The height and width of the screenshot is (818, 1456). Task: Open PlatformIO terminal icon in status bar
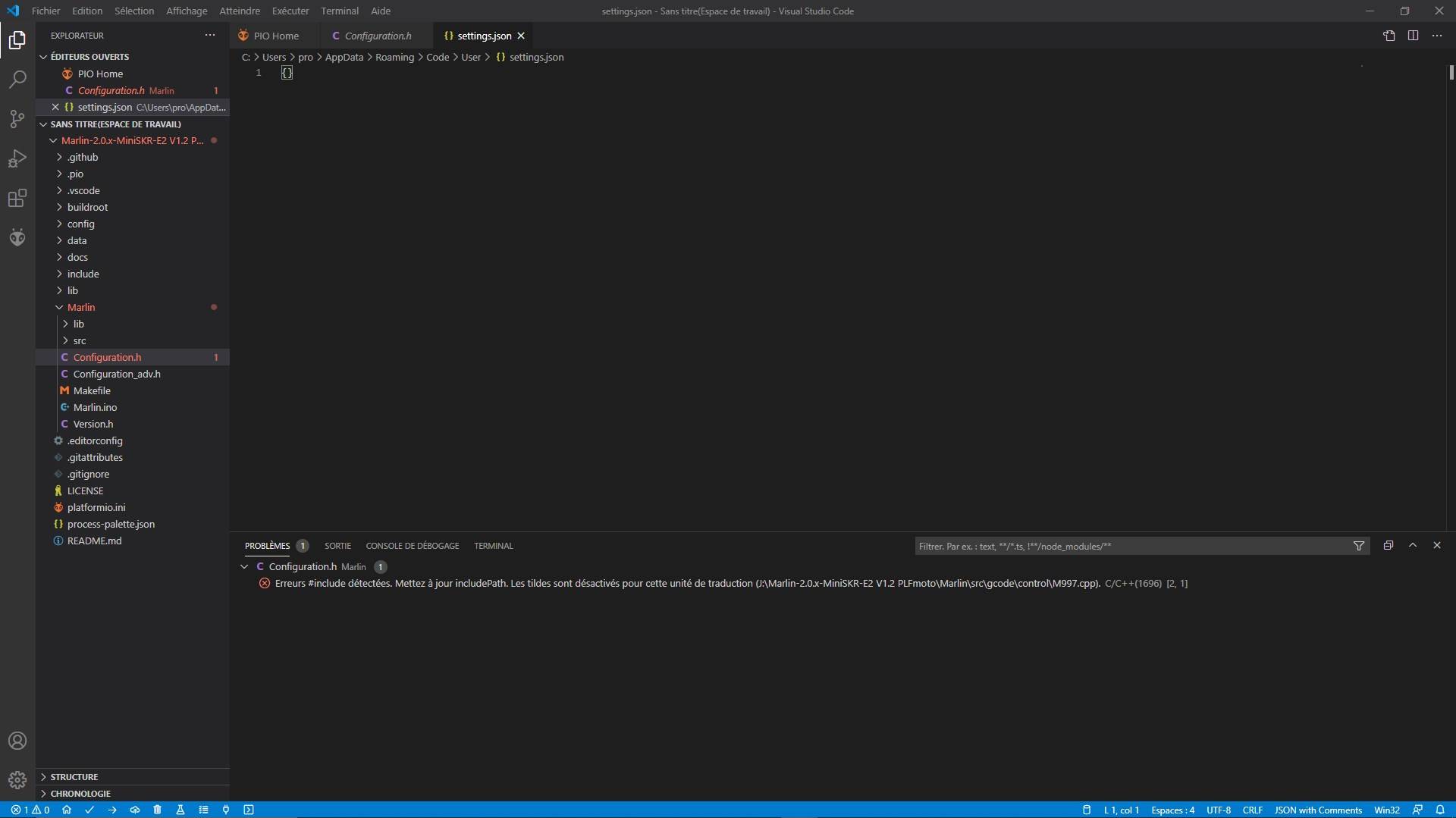(249, 810)
